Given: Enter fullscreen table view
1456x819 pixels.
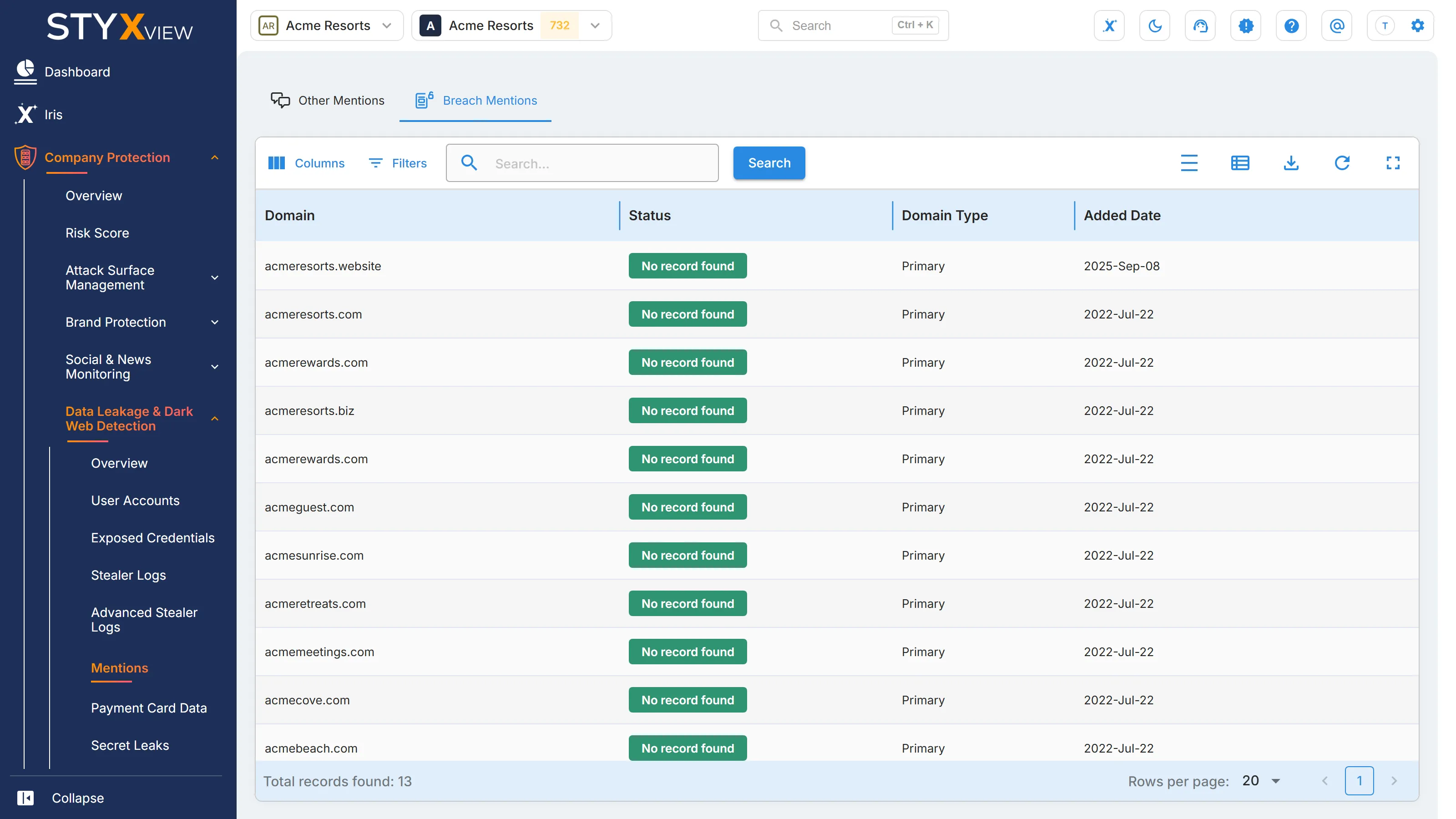Looking at the screenshot, I should pyautogui.click(x=1393, y=163).
